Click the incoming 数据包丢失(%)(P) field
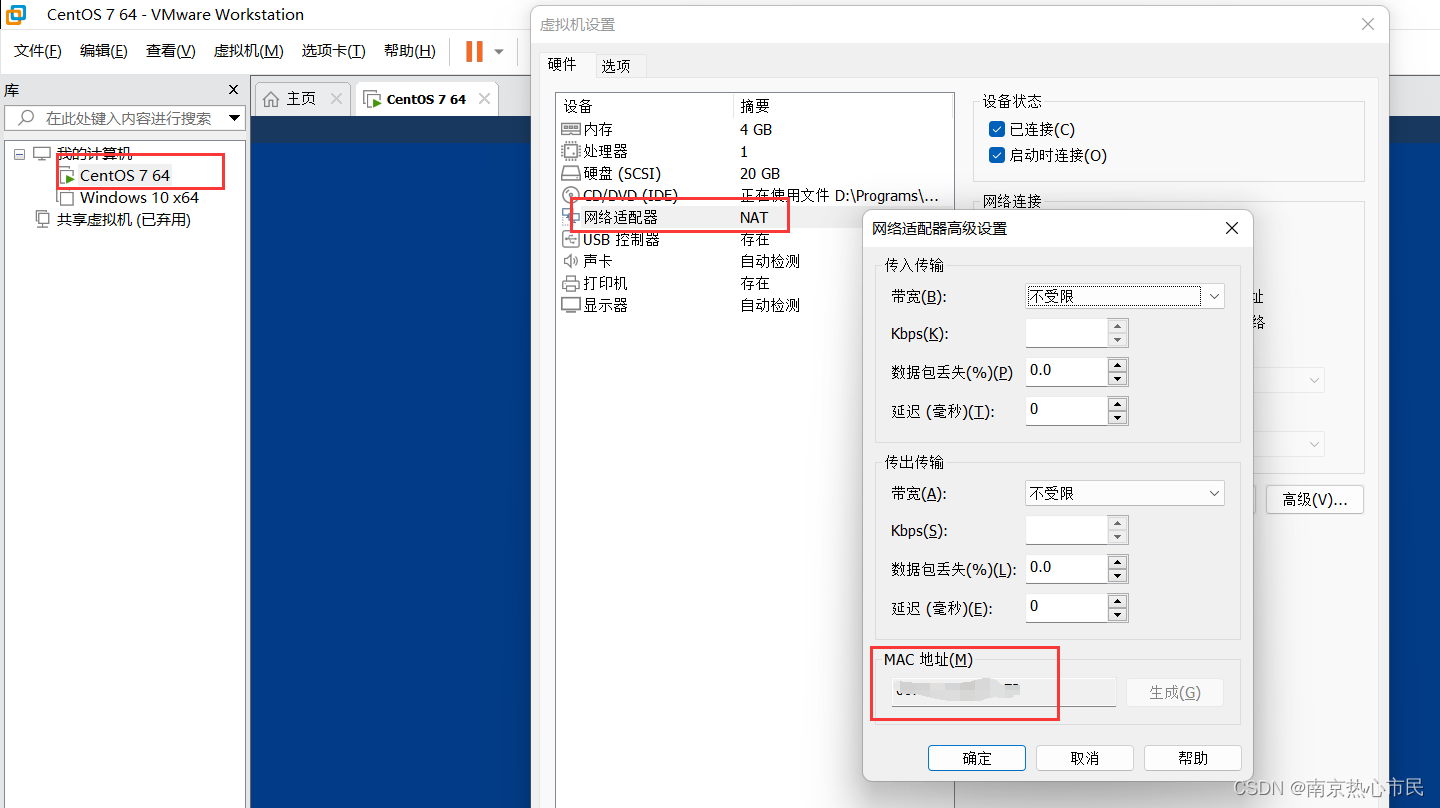The image size is (1440, 808). (1067, 371)
